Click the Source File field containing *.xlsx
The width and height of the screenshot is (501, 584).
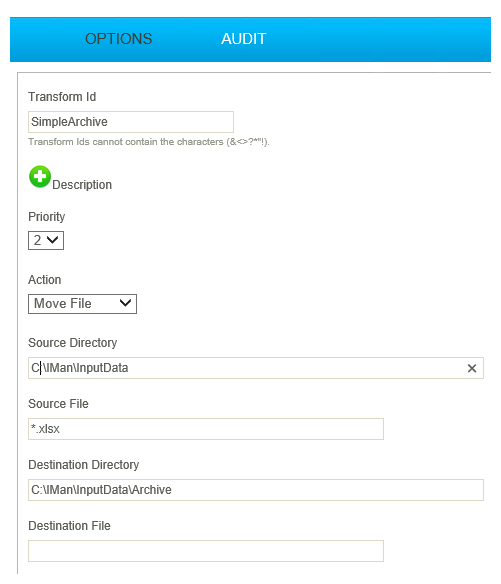[x=206, y=429]
